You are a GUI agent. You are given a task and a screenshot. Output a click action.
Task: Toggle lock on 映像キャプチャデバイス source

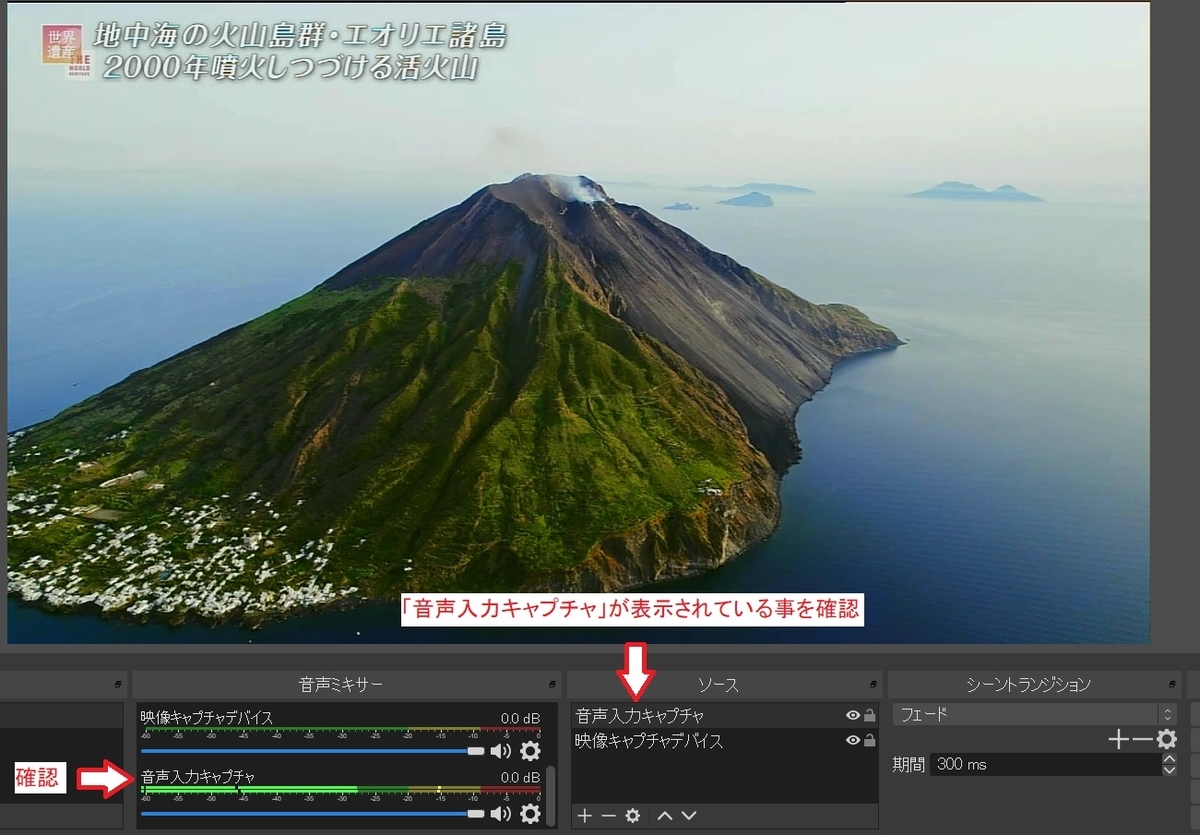point(870,741)
